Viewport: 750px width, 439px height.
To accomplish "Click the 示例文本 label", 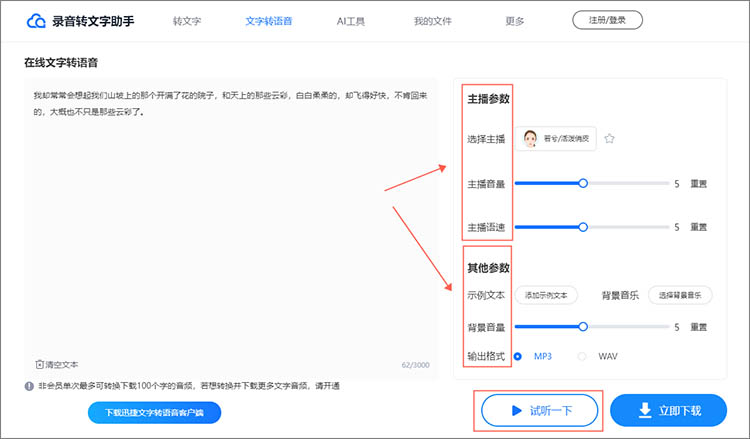I will [x=486, y=295].
